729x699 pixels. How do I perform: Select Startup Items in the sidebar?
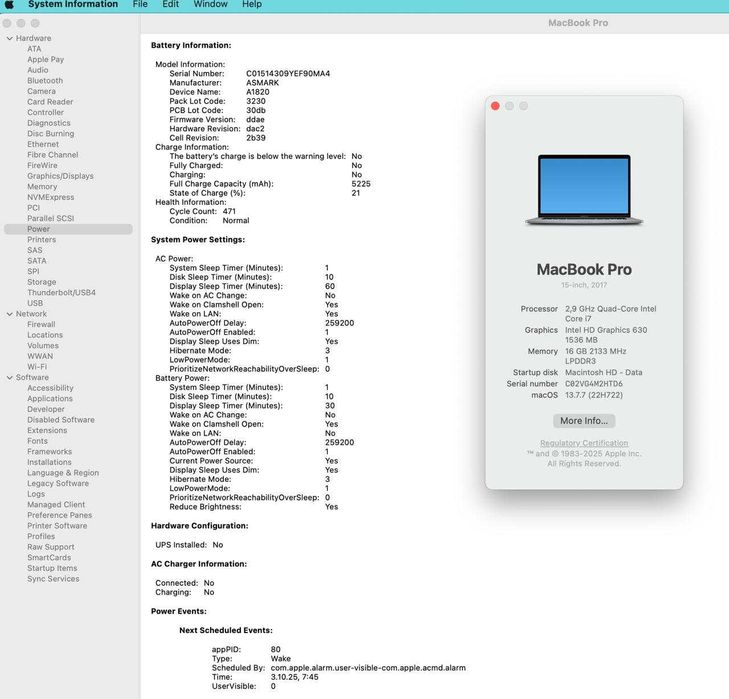click(52, 568)
